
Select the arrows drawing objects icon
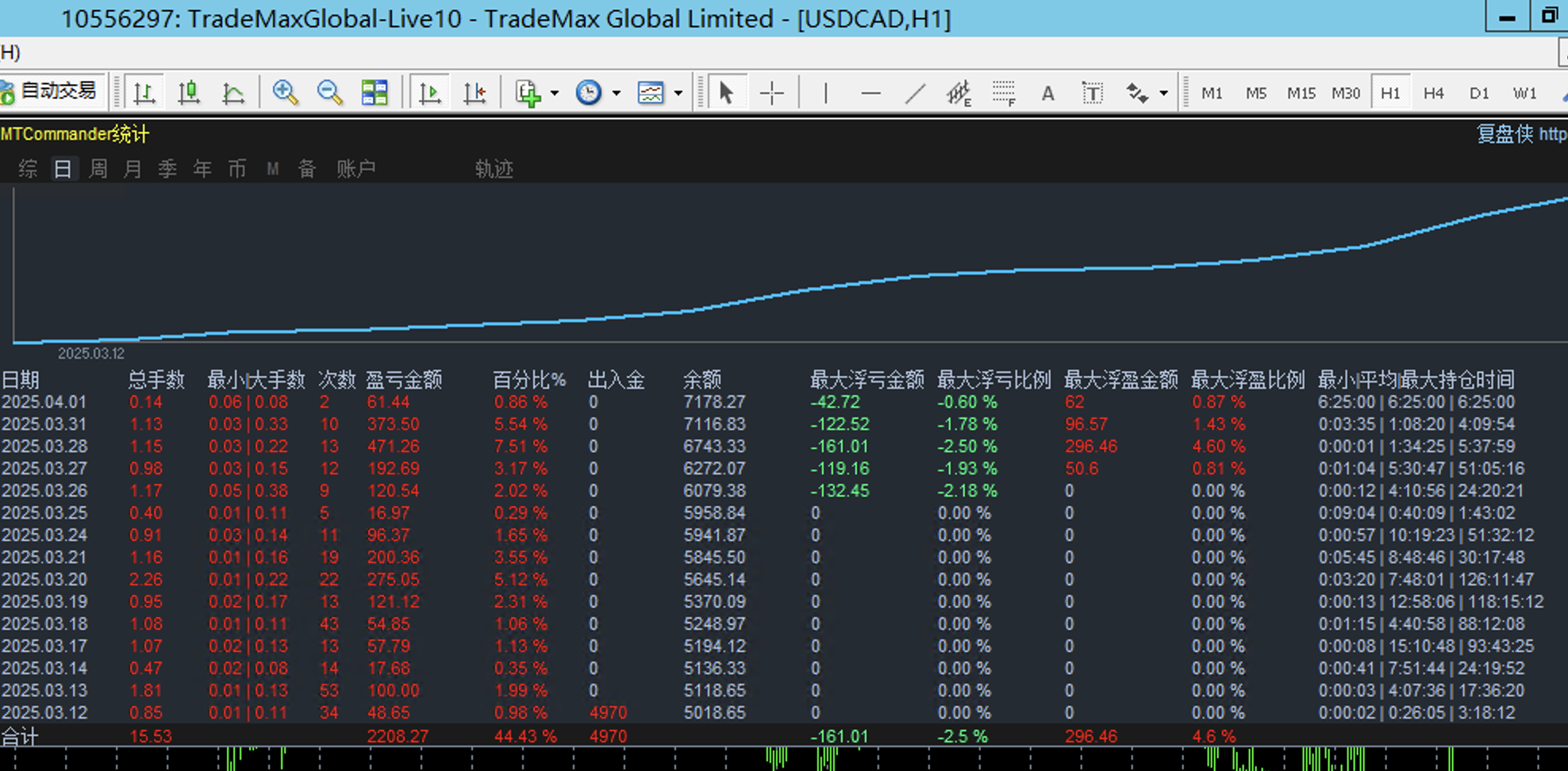pyautogui.click(x=1137, y=93)
